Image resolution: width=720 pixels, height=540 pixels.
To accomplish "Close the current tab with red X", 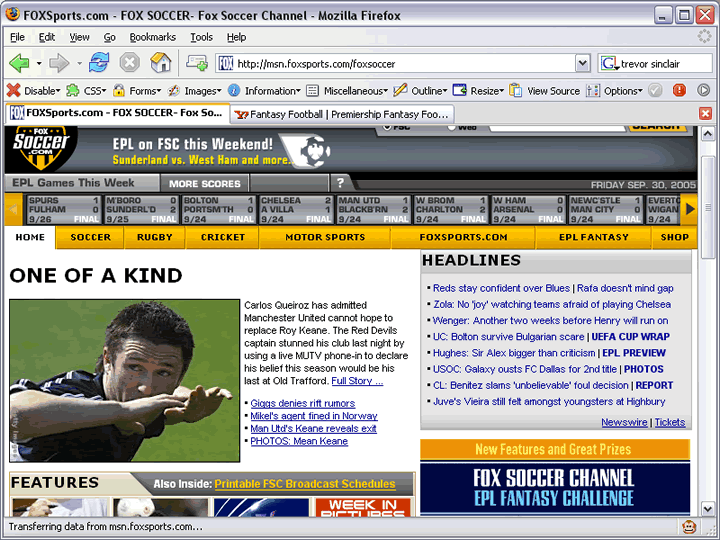I will 705,113.
